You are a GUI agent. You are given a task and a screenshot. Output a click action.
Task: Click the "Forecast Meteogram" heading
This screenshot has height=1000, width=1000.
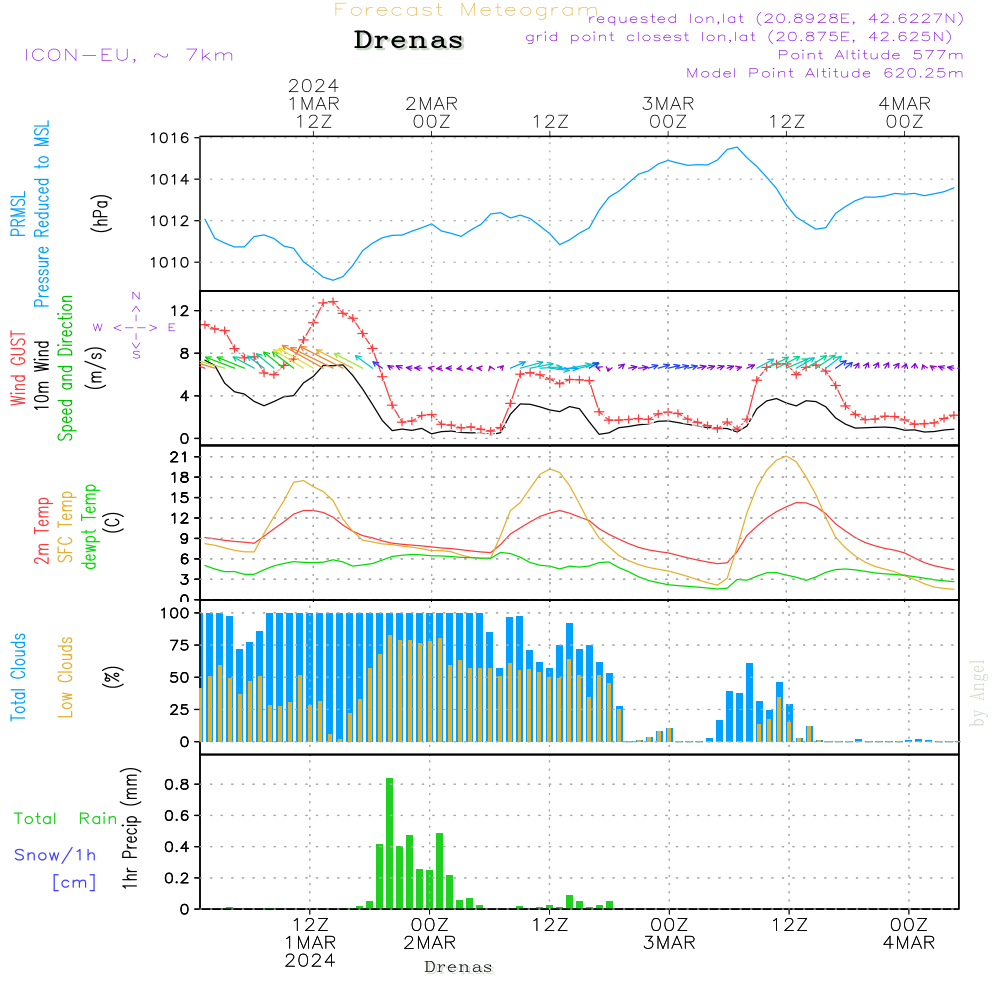[465, 10]
